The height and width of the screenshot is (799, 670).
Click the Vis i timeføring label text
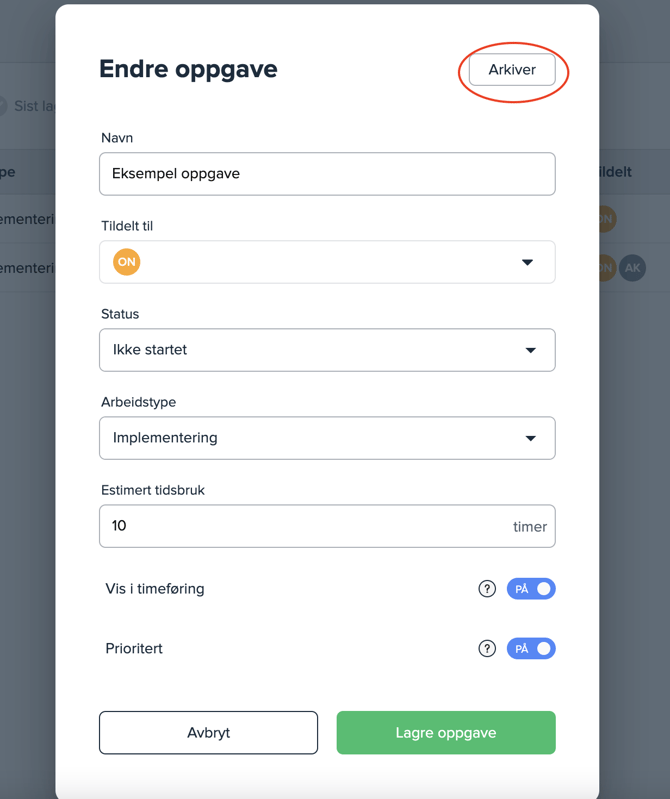155,589
